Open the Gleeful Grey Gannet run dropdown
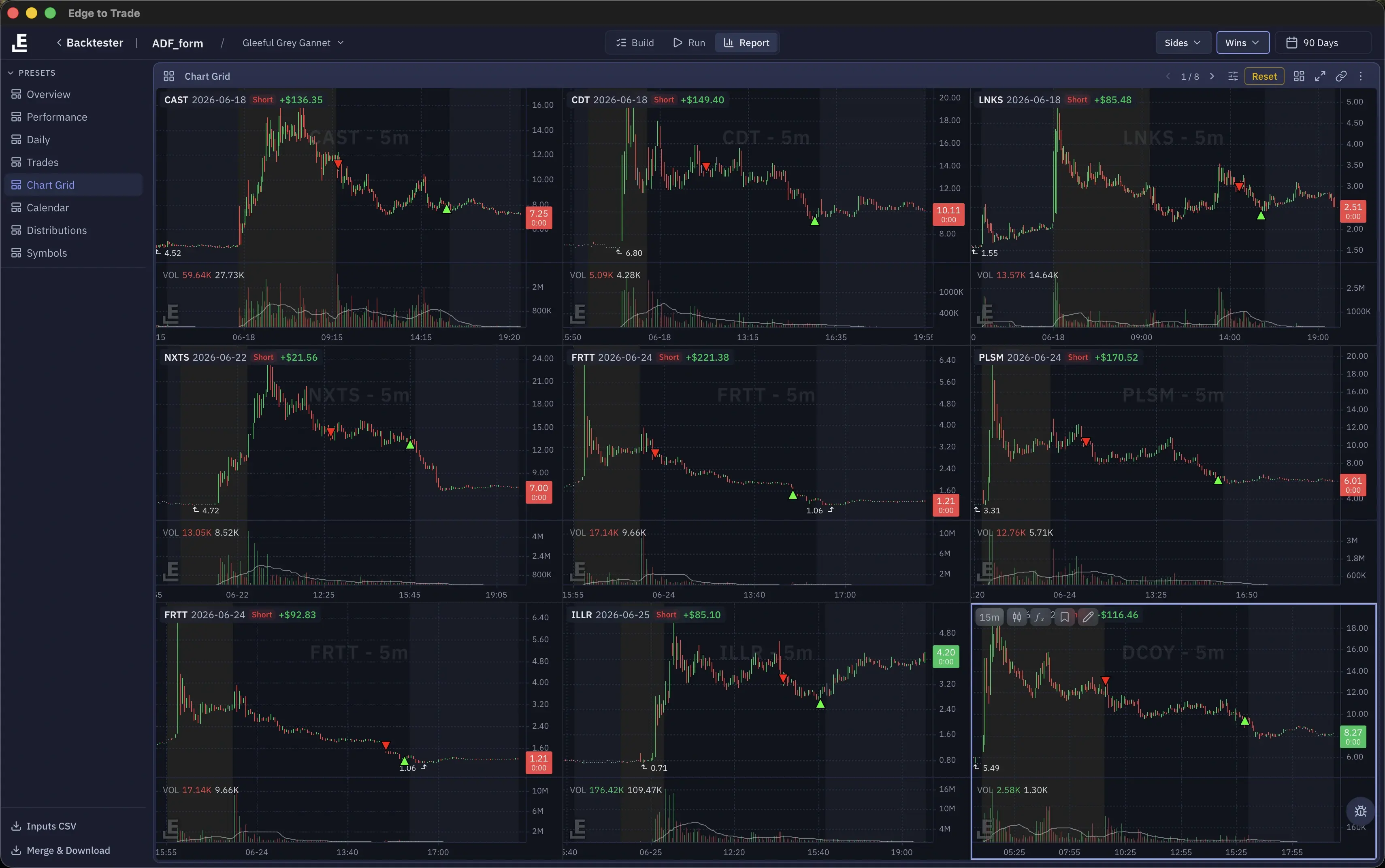1385x868 pixels. pos(293,43)
